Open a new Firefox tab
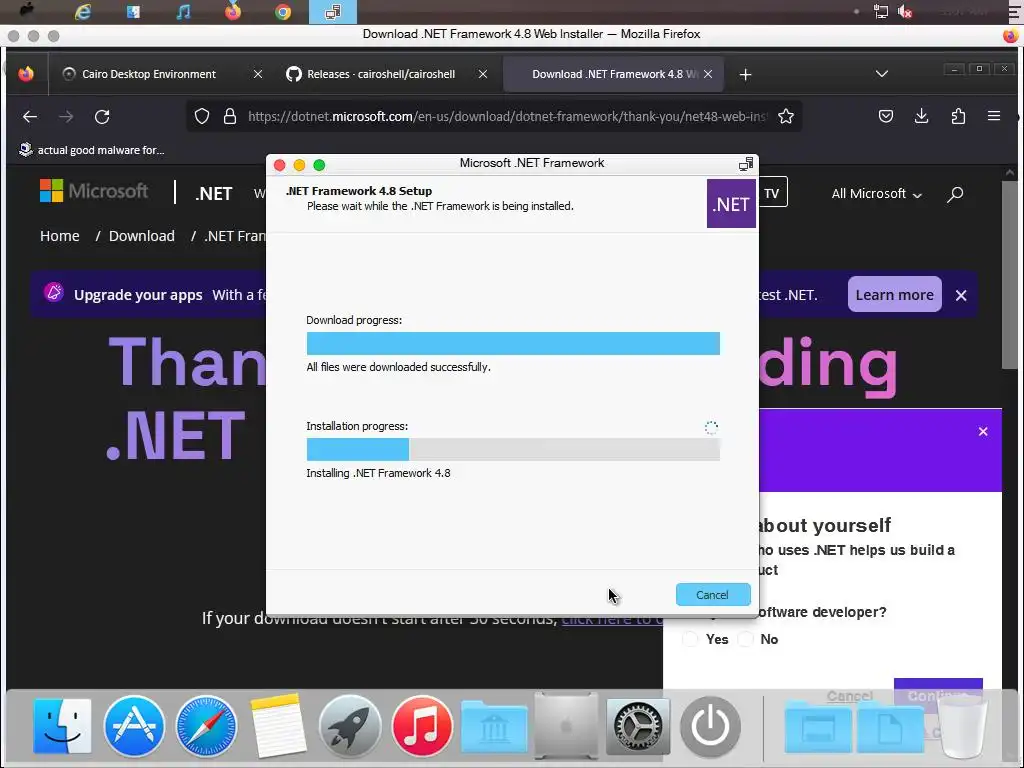This screenshot has height=768, width=1024. pos(745,74)
